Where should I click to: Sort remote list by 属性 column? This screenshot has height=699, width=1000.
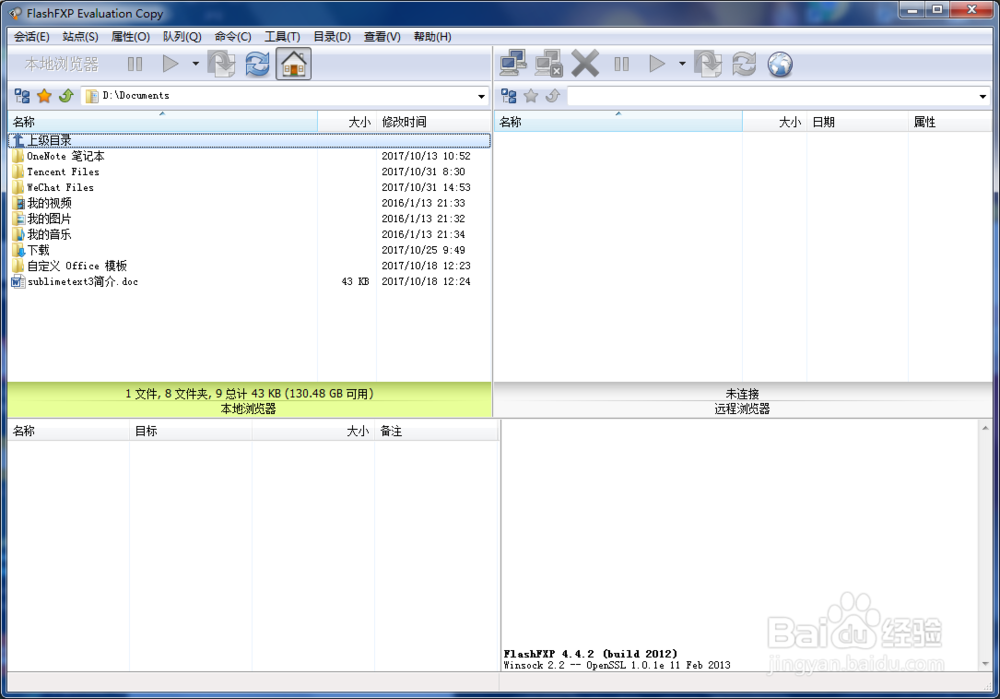click(x=950, y=122)
